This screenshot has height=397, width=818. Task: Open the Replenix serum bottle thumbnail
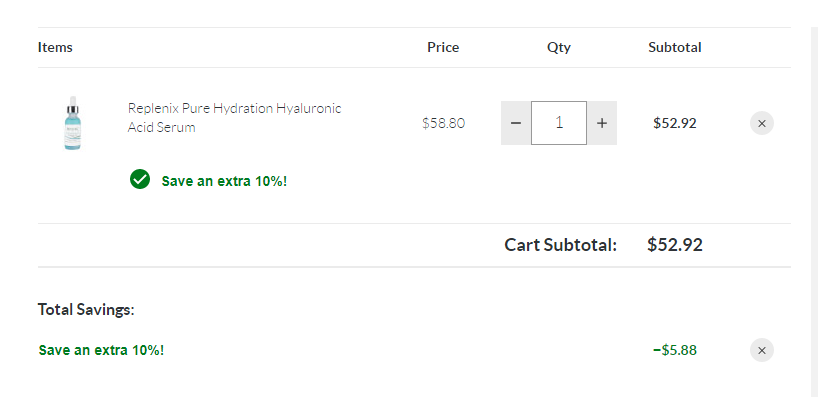[73, 123]
